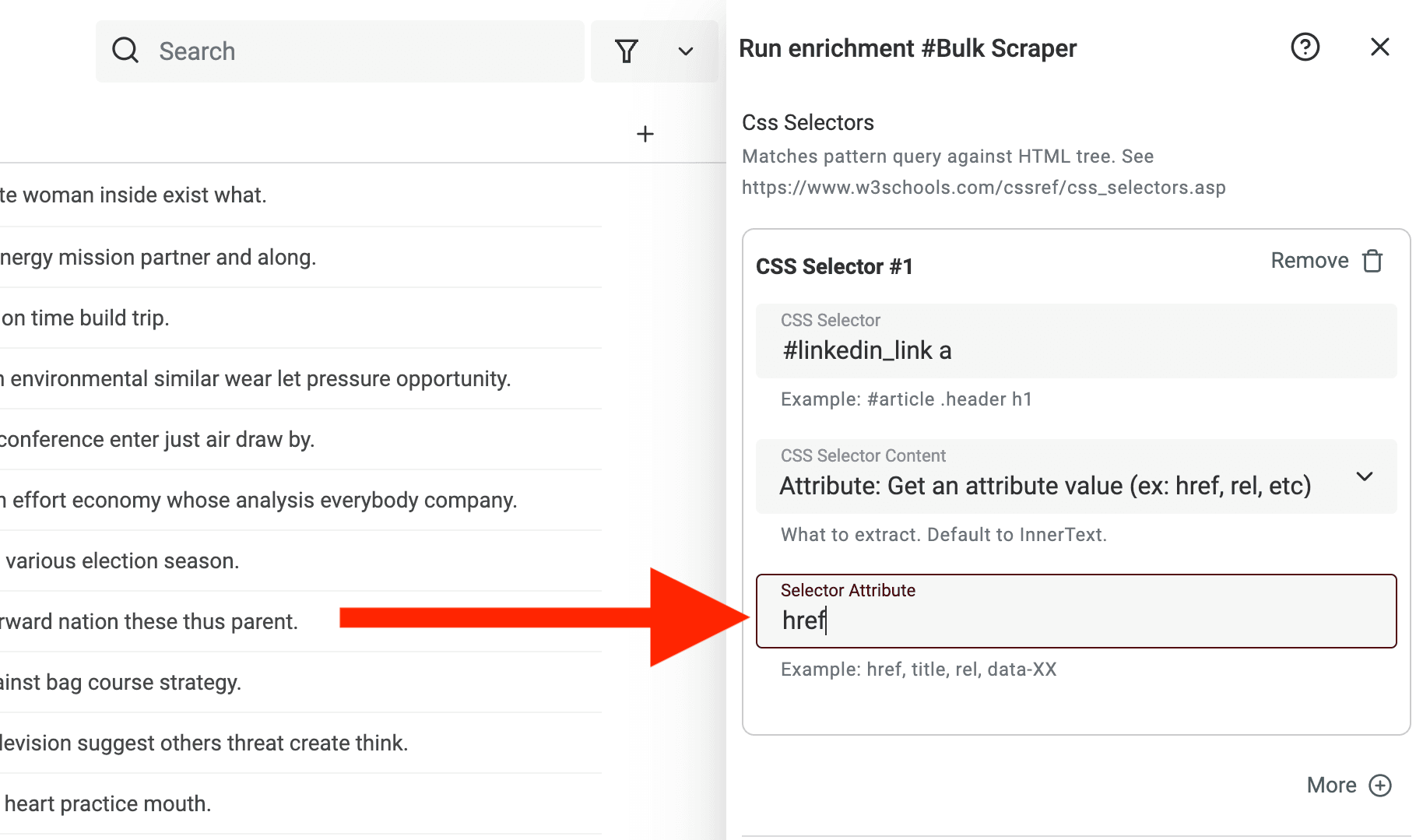
Task: Open the chevron next to the filter icon
Action: (685, 51)
